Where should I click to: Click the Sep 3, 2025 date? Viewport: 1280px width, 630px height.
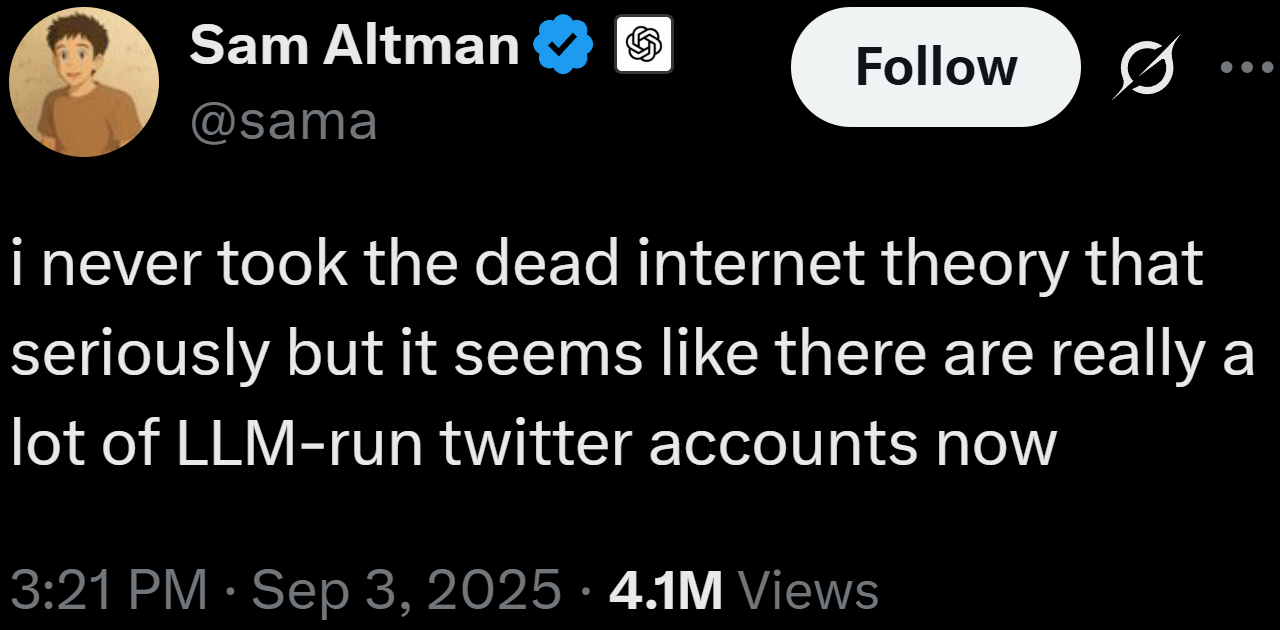(x=406, y=589)
